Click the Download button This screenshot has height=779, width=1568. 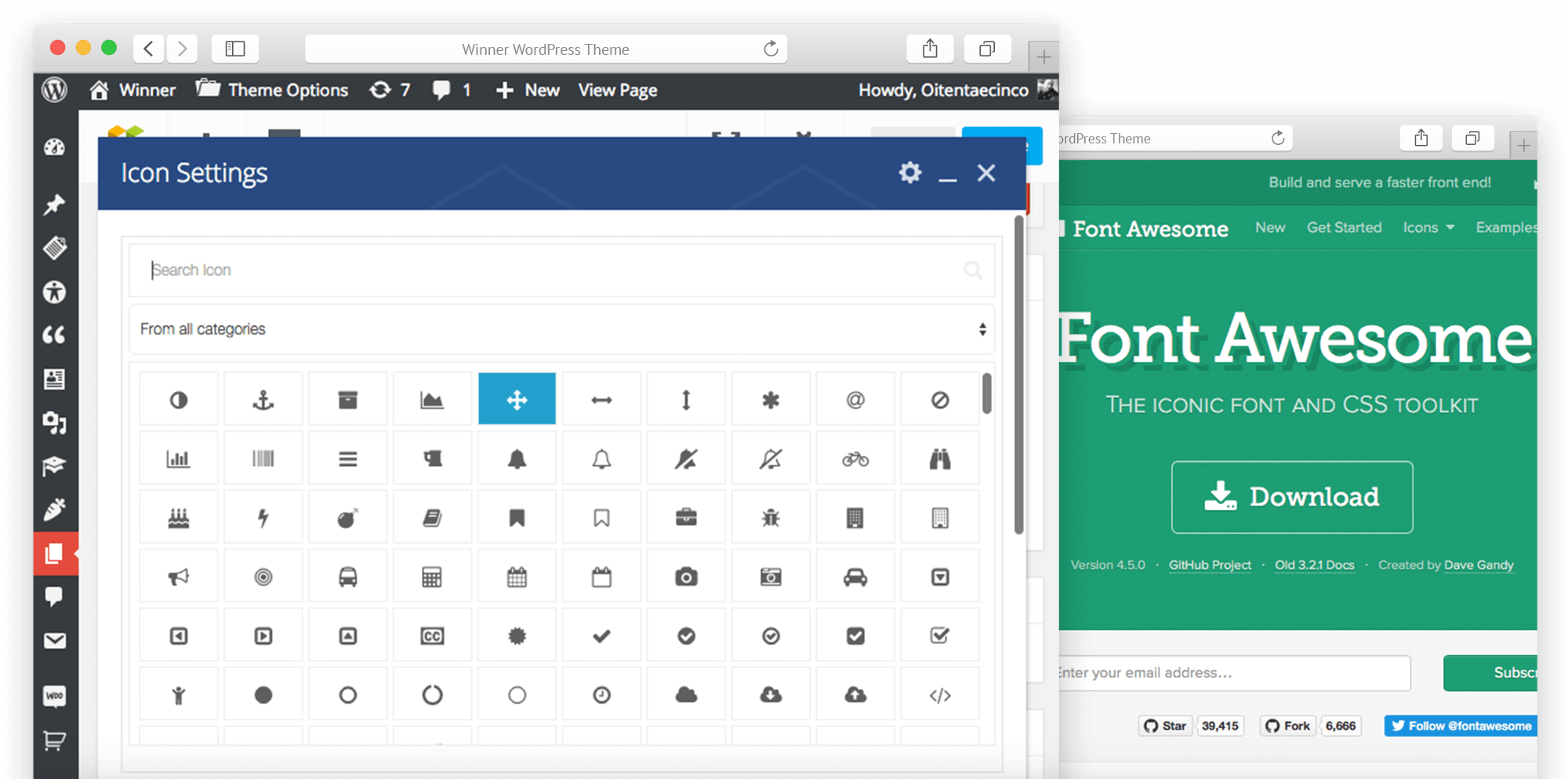coord(1290,496)
